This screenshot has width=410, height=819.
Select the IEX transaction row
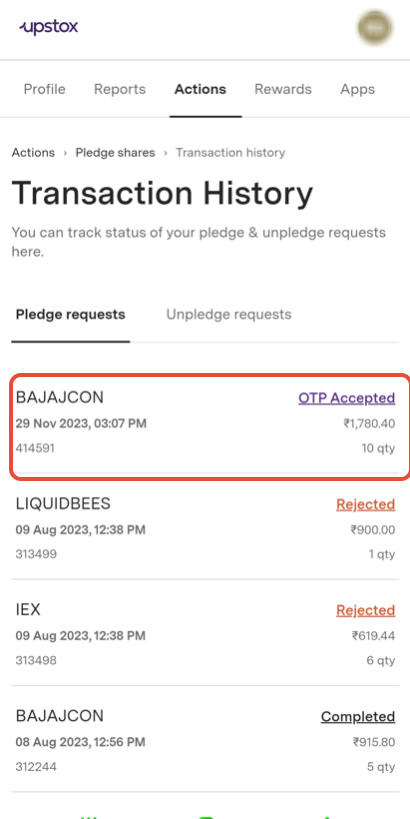(205, 634)
